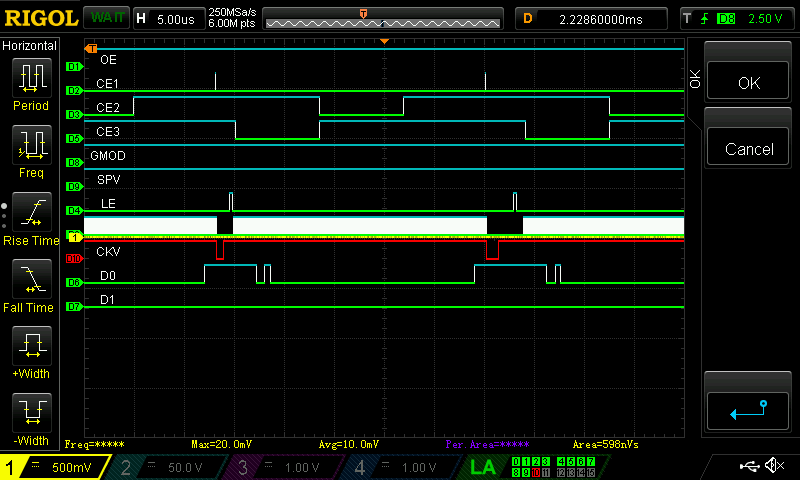Image resolution: width=800 pixels, height=480 pixels.
Task: Select the Freq measurement icon
Action: tap(30, 144)
